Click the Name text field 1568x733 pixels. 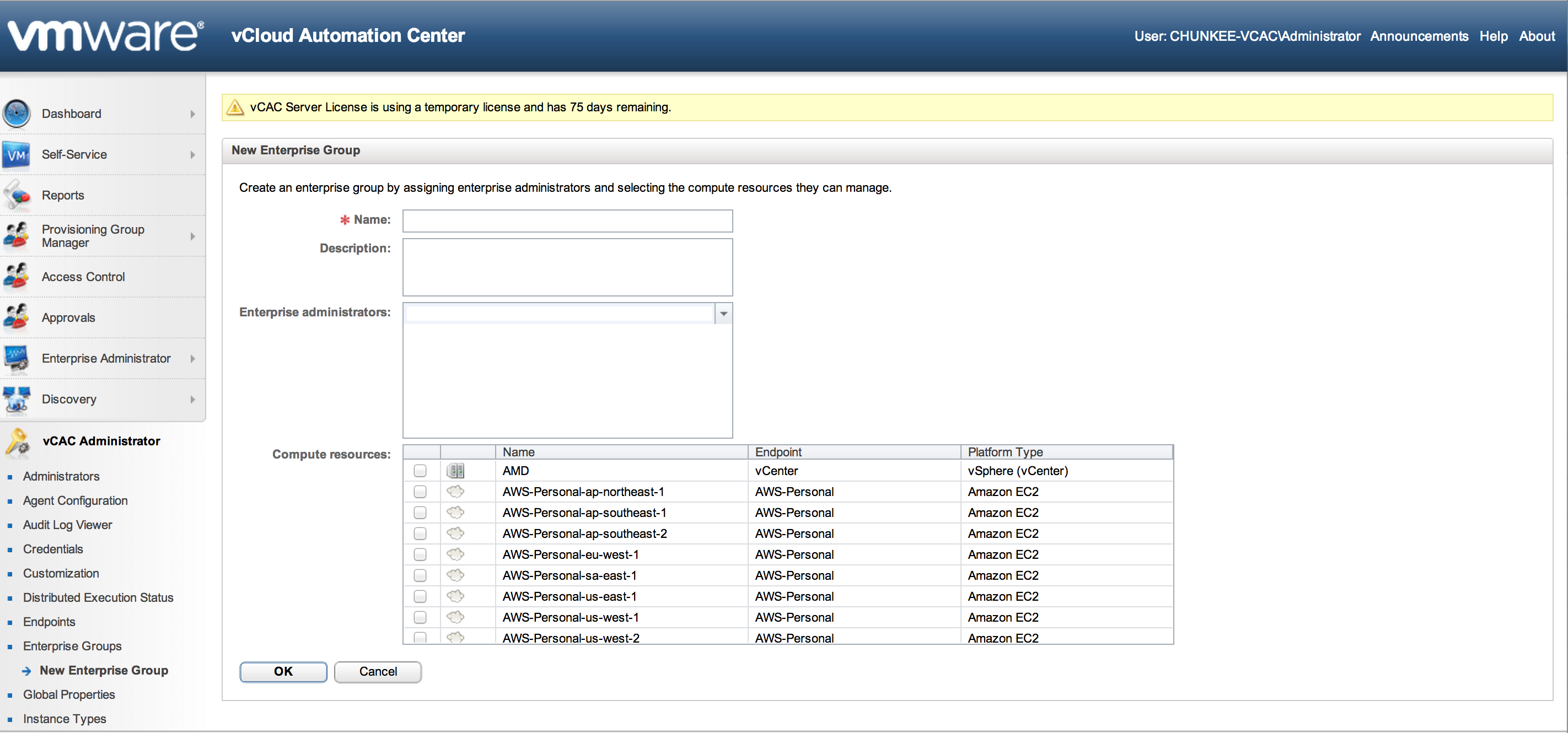pyautogui.click(x=567, y=221)
